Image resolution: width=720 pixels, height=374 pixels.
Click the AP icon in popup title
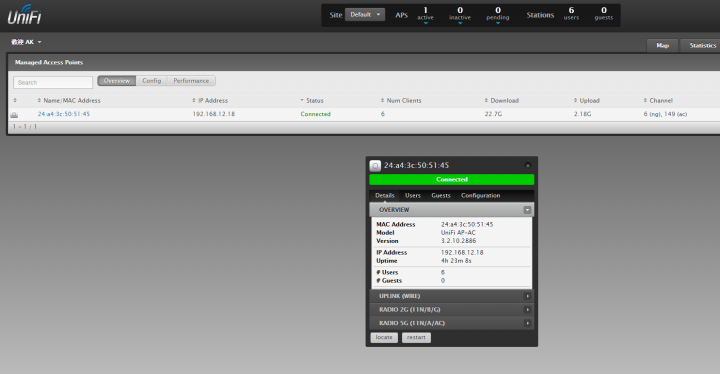[375, 165]
